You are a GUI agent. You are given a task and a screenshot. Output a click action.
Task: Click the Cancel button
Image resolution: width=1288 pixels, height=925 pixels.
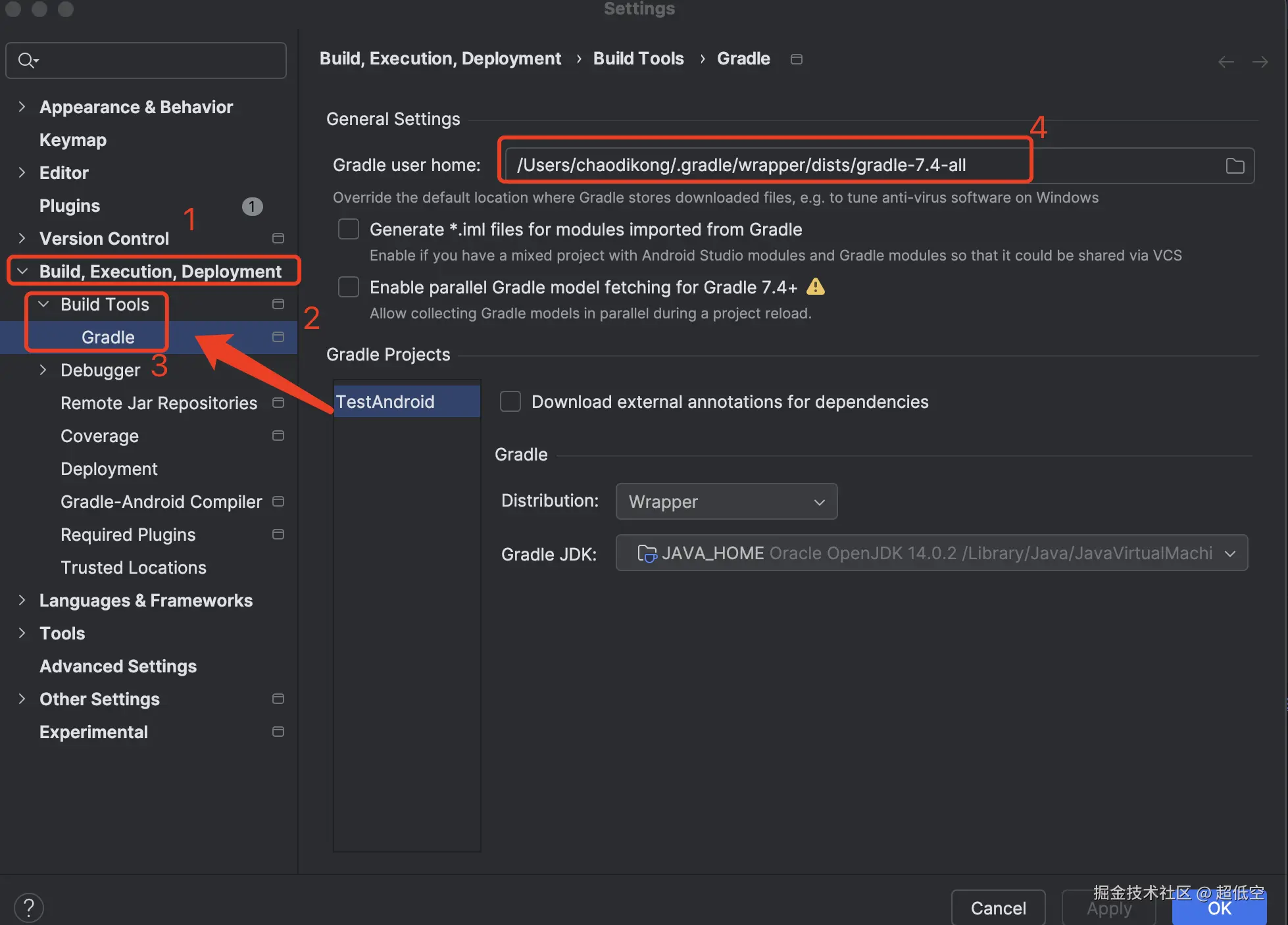pyautogui.click(x=998, y=908)
